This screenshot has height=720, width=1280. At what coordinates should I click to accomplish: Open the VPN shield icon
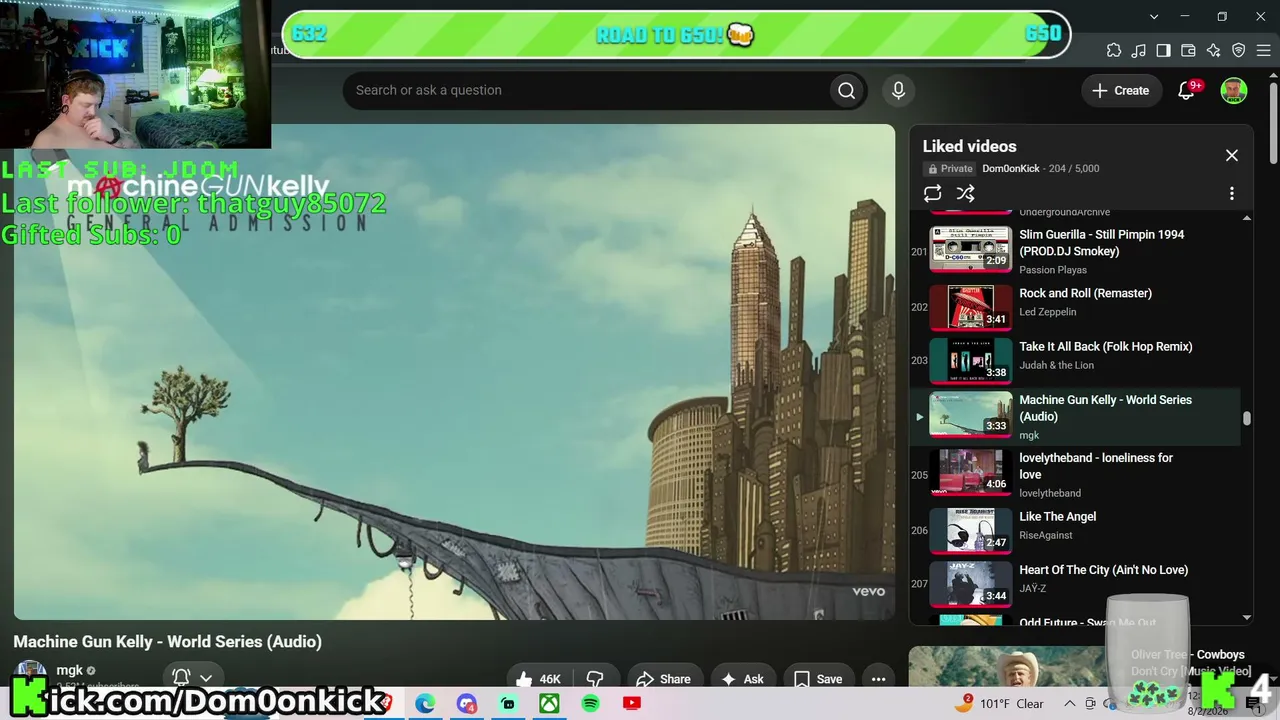(x=1239, y=51)
